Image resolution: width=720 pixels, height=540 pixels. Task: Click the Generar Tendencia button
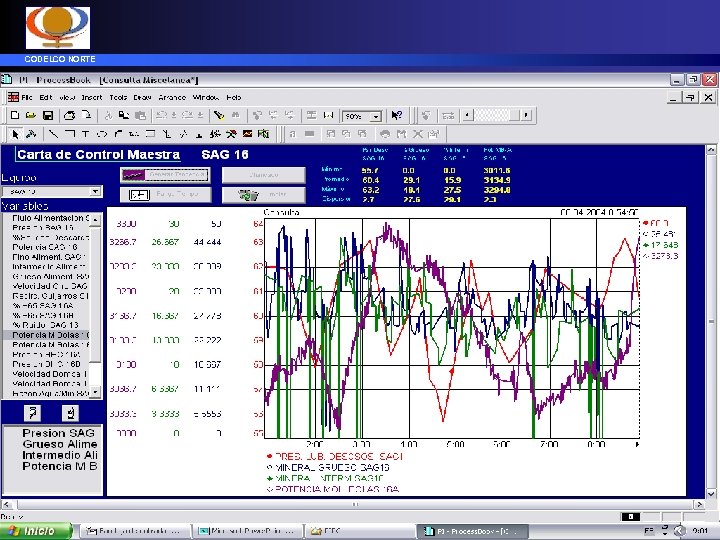(165, 175)
